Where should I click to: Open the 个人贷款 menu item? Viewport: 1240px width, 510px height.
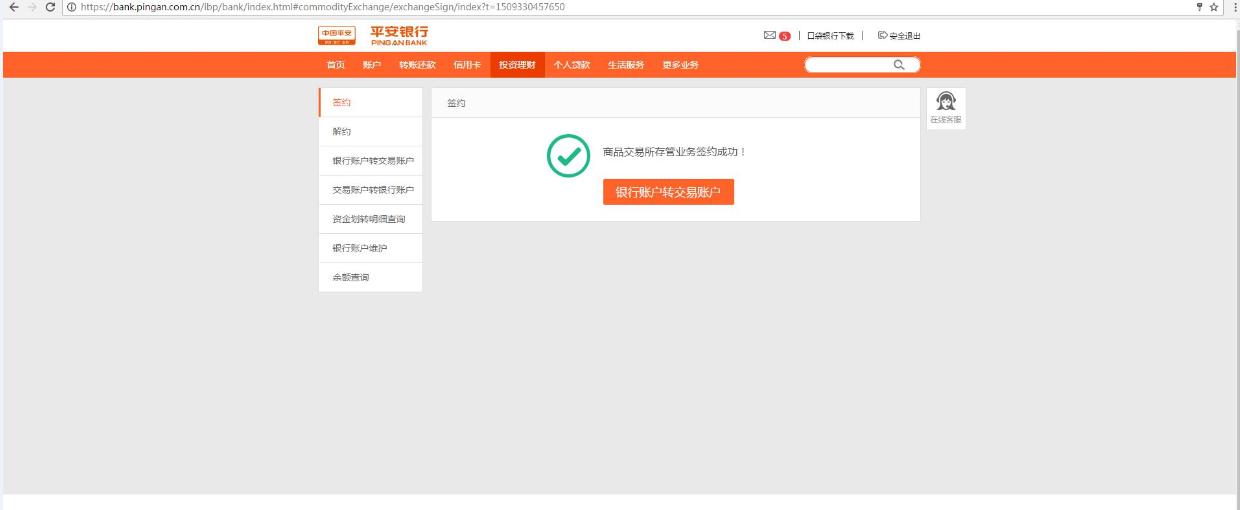click(572, 65)
